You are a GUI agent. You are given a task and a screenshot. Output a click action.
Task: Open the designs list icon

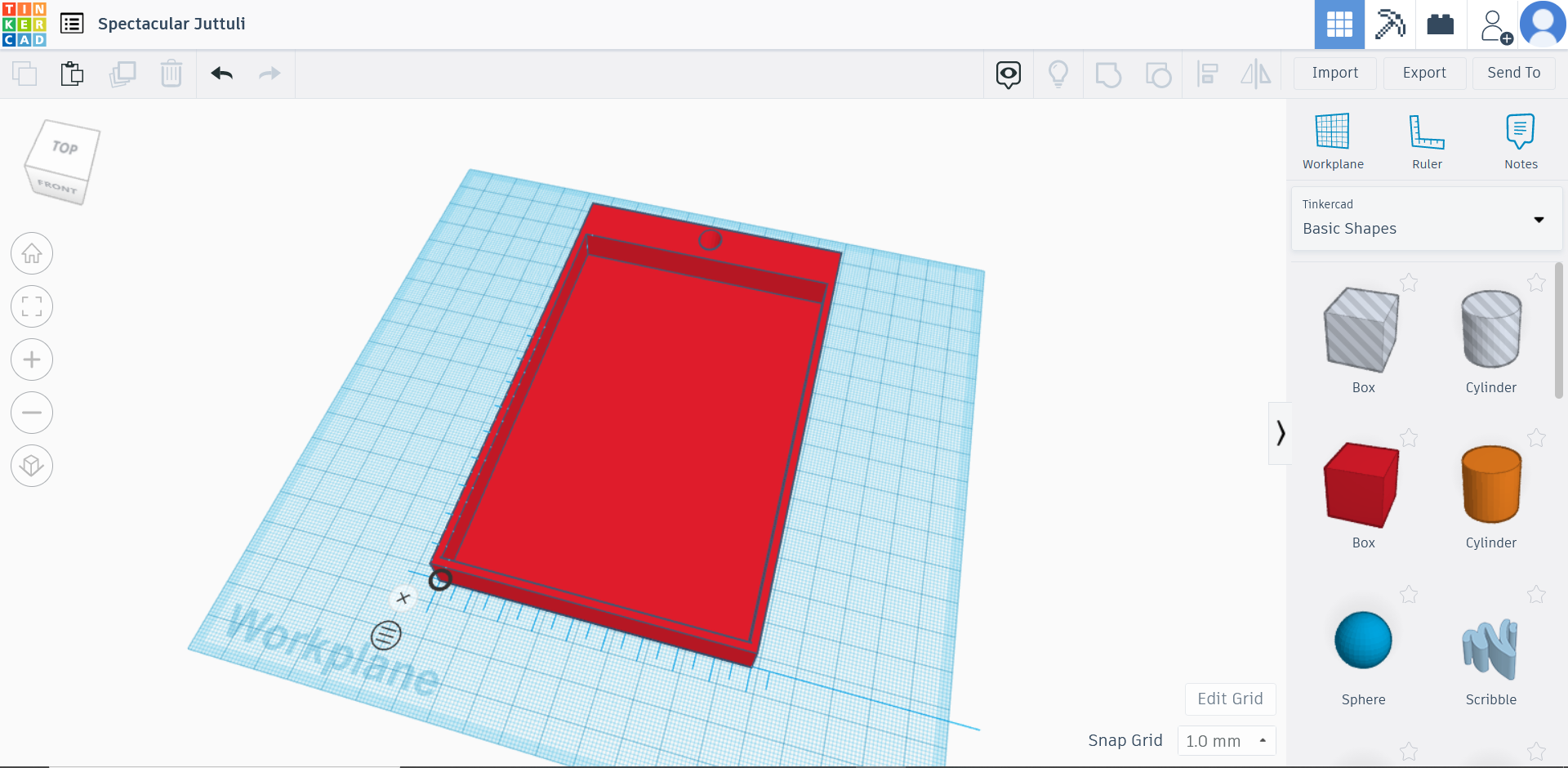point(72,24)
